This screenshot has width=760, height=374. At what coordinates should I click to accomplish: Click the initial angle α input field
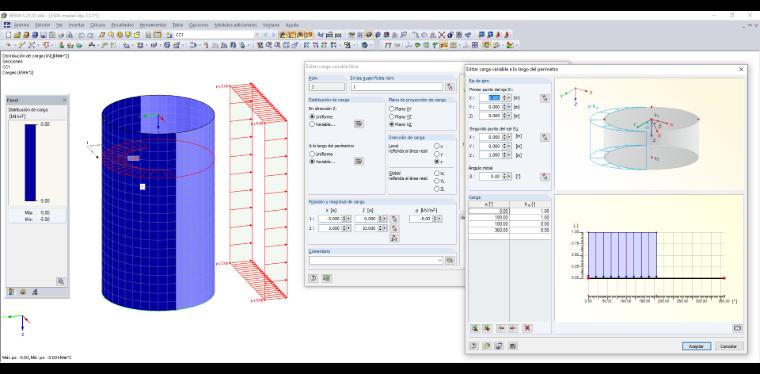click(x=490, y=177)
